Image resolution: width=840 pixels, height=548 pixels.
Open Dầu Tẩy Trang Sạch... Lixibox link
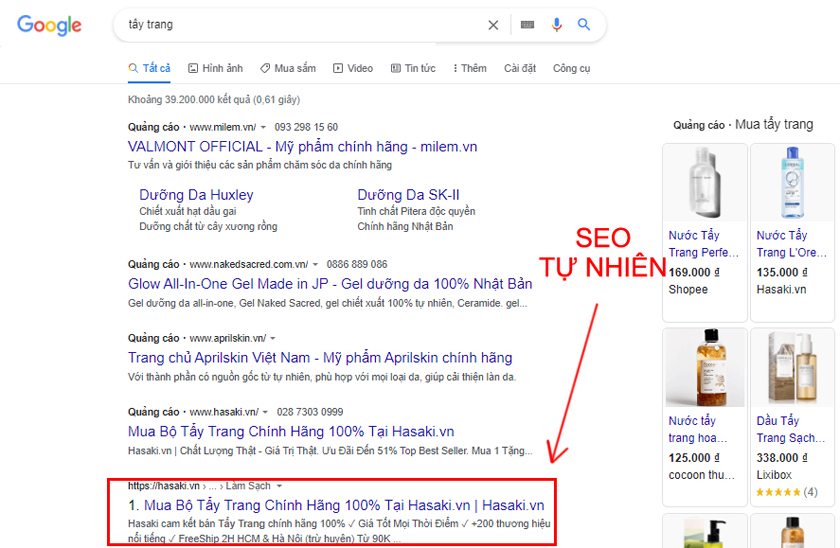tap(791, 429)
